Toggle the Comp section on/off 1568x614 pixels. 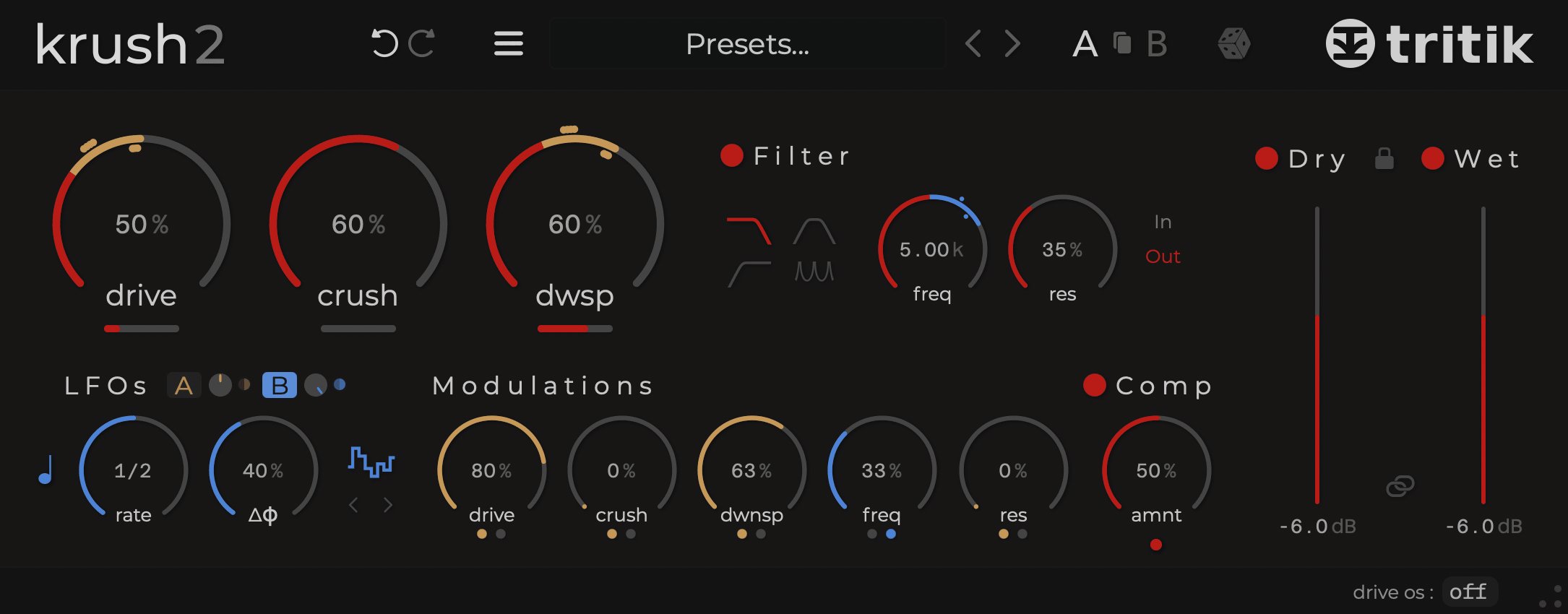pyautogui.click(x=1095, y=385)
